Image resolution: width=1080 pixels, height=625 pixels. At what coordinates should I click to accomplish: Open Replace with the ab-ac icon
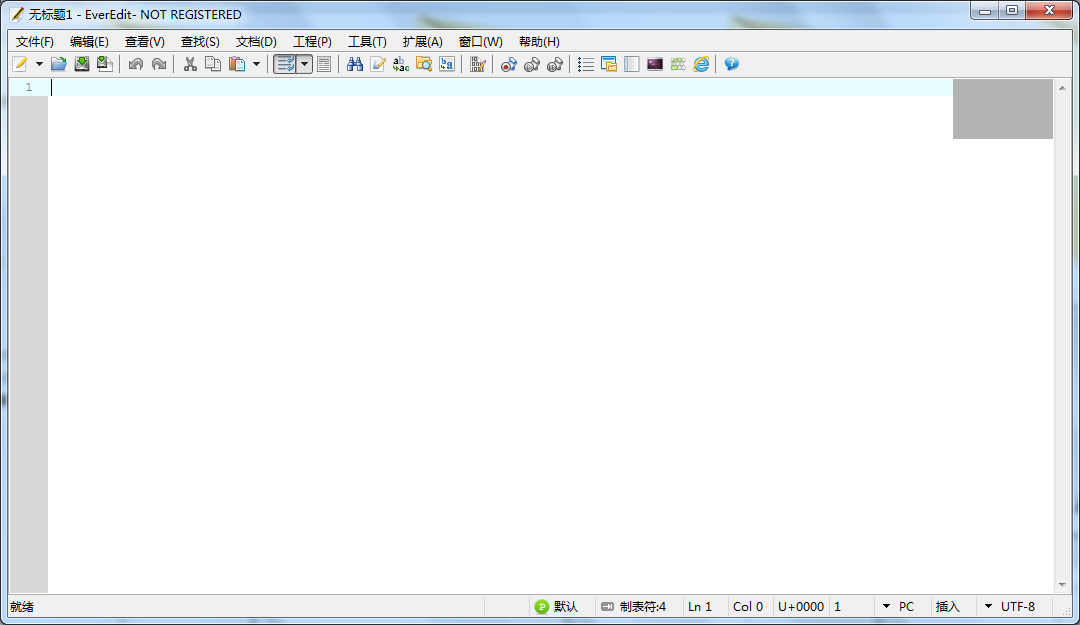click(400, 64)
